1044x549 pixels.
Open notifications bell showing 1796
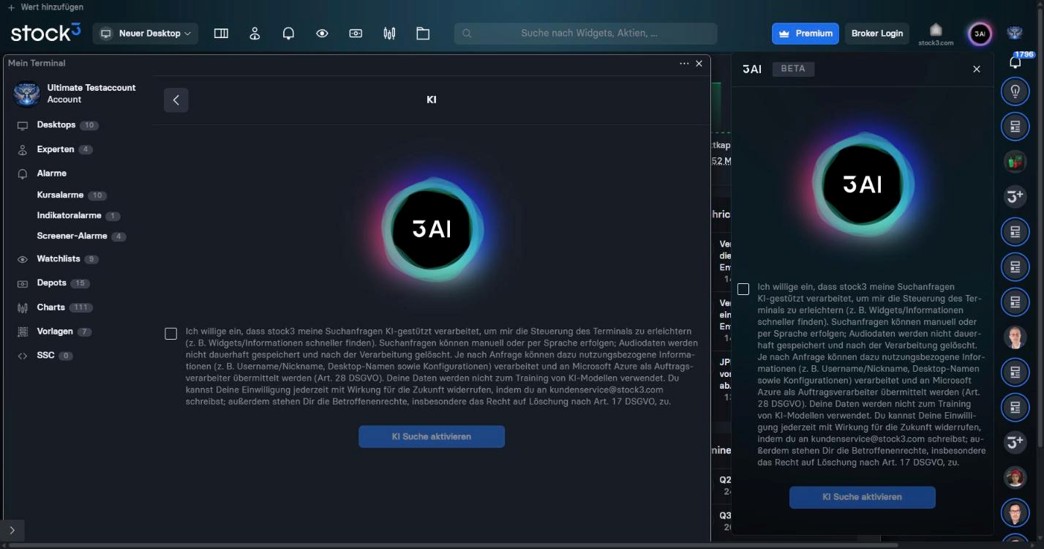[1015, 61]
